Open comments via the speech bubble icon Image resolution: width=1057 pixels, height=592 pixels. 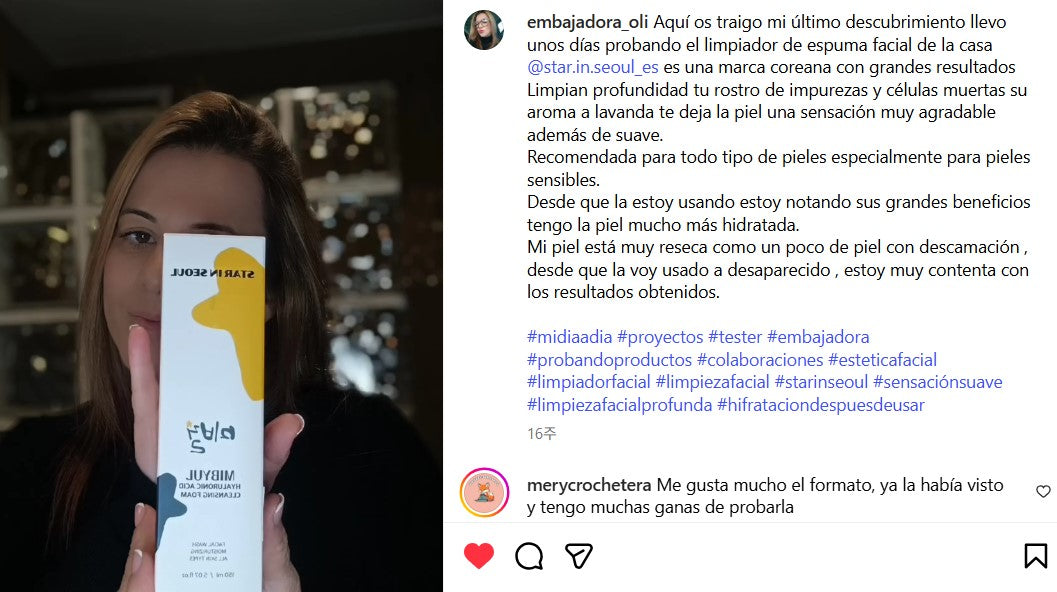pos(529,556)
